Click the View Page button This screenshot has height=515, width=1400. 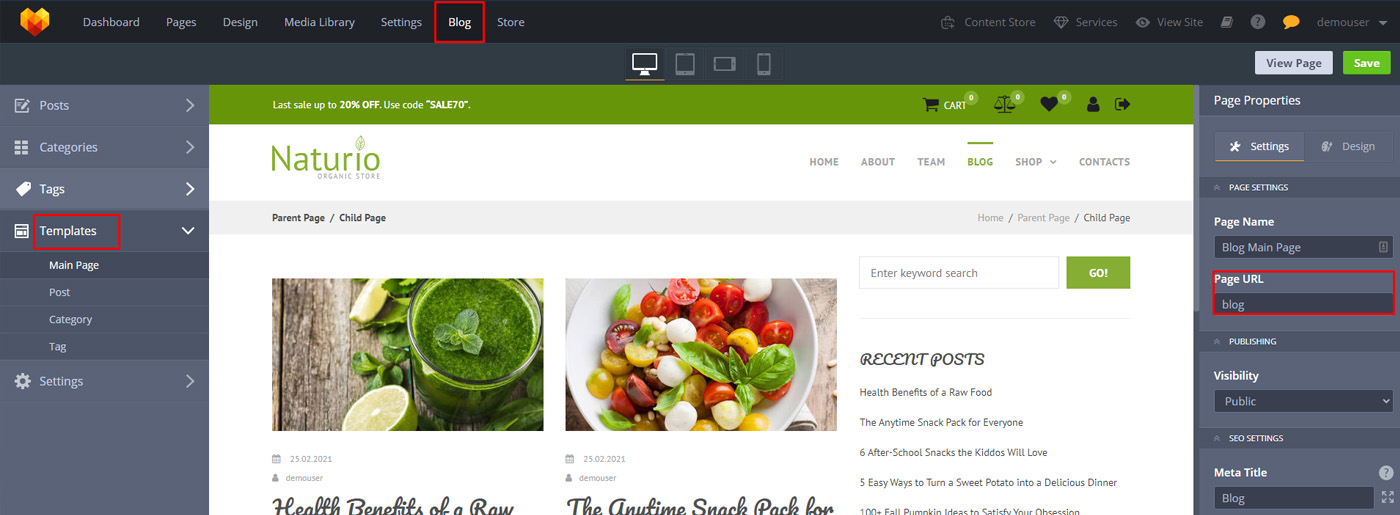(x=1293, y=63)
